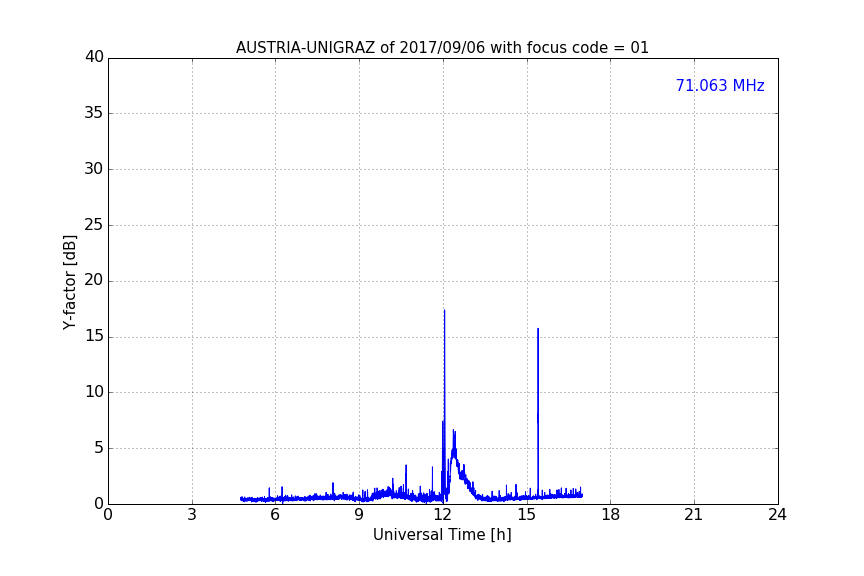Image resolution: width=864 pixels, height=576 pixels.
Task: Click the '71.063 MHz' frequency label
Action: 720,85
